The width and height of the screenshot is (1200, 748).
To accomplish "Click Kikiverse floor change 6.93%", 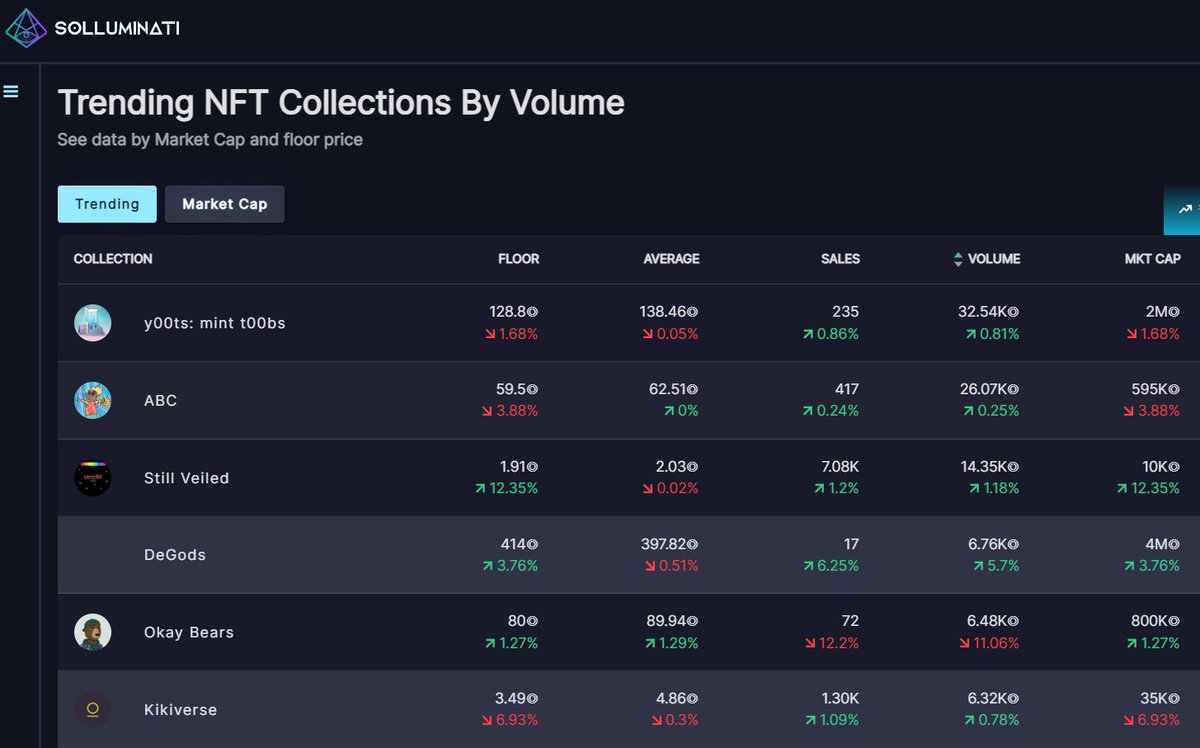I will coord(511,720).
